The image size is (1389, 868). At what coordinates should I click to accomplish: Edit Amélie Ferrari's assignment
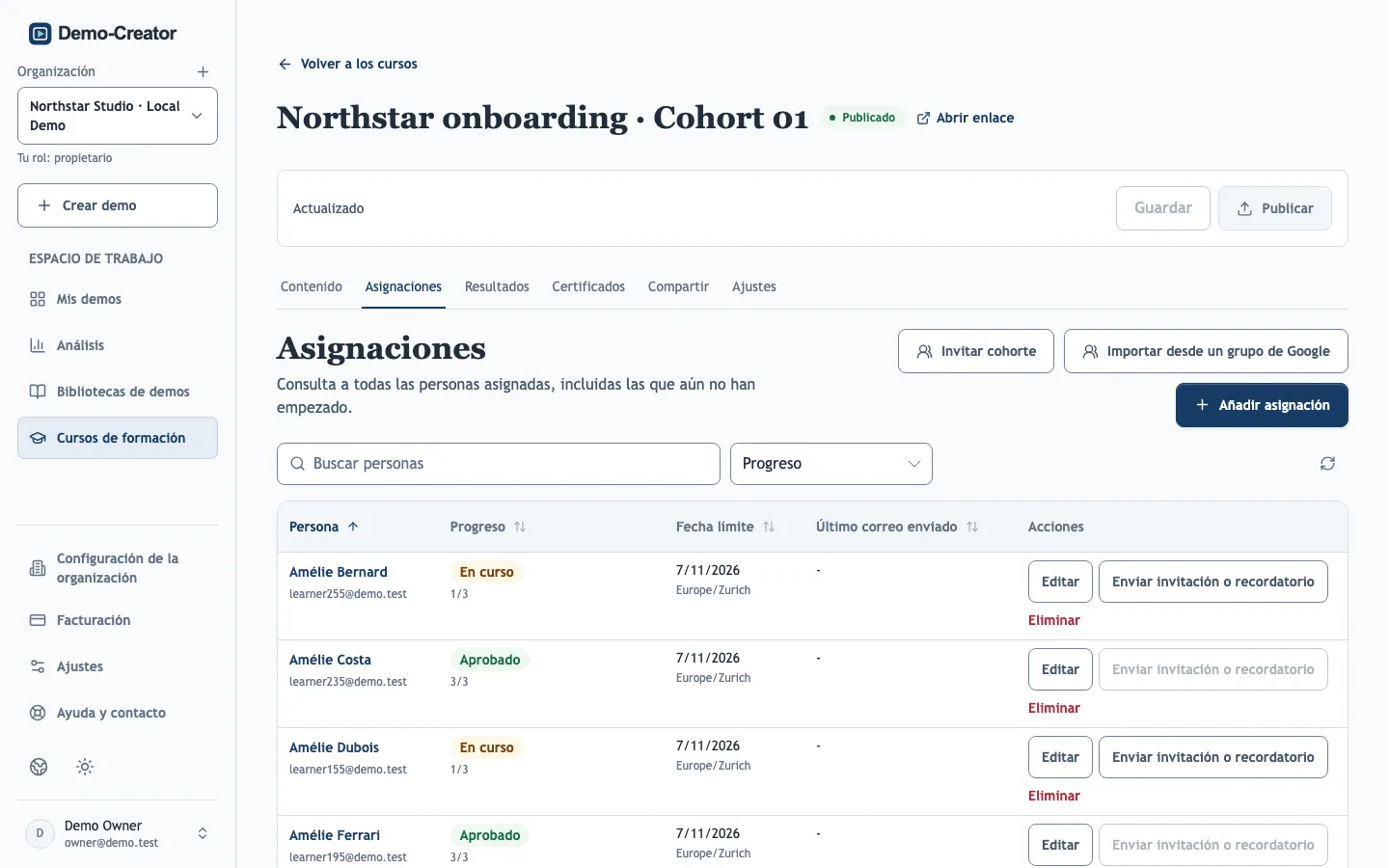coord(1060,845)
